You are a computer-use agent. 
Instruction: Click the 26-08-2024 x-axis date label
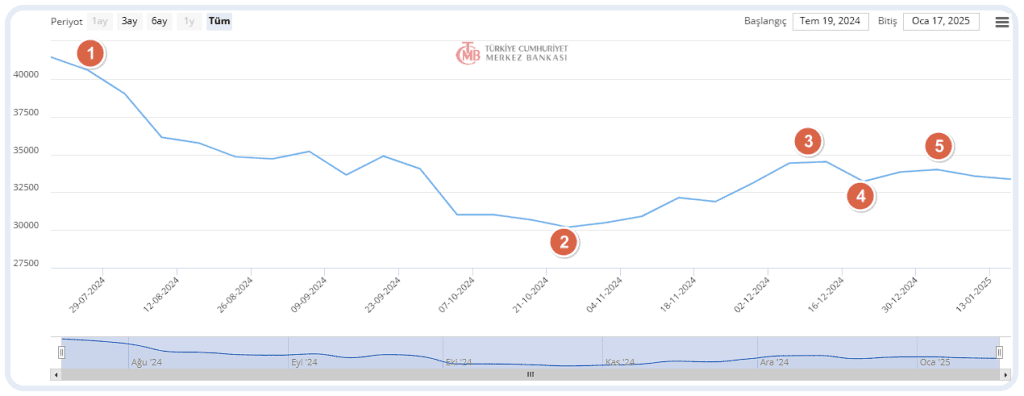pyautogui.click(x=234, y=295)
